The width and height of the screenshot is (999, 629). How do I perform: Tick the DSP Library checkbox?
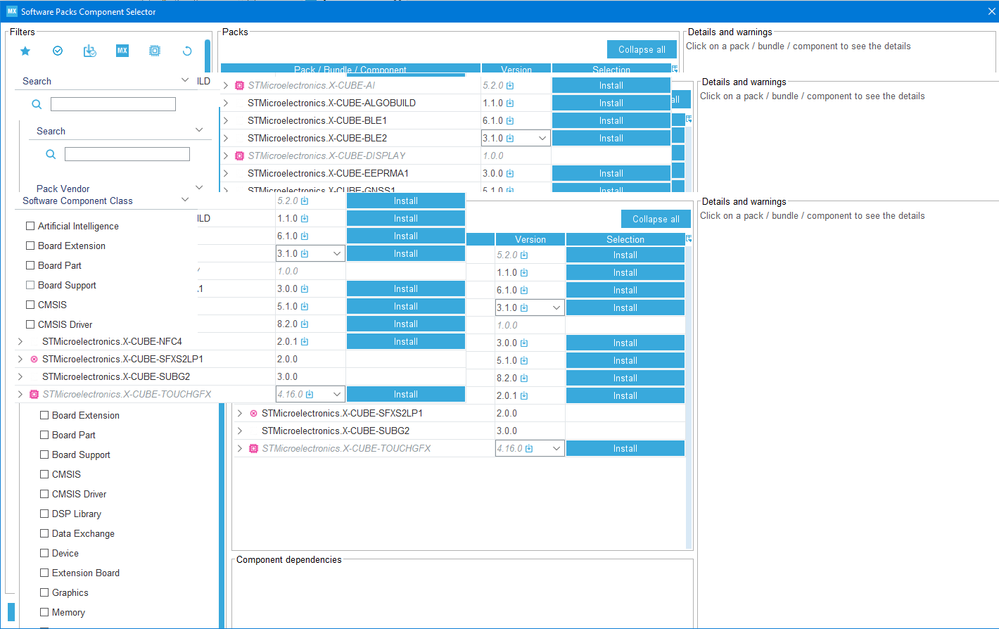click(x=44, y=514)
